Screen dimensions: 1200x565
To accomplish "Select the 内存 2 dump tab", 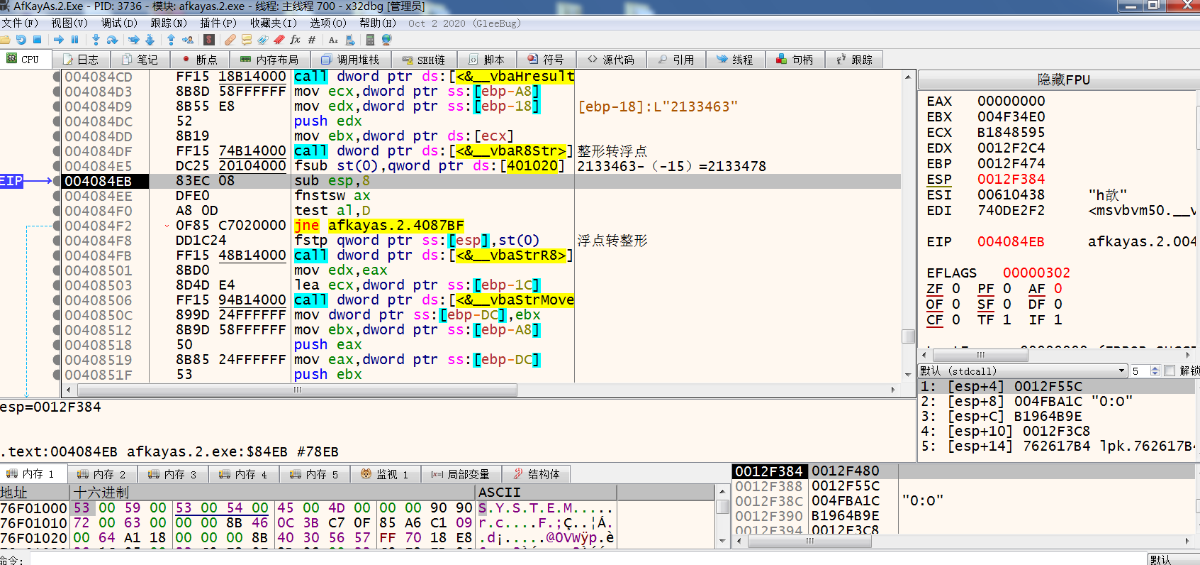I will [x=101, y=474].
